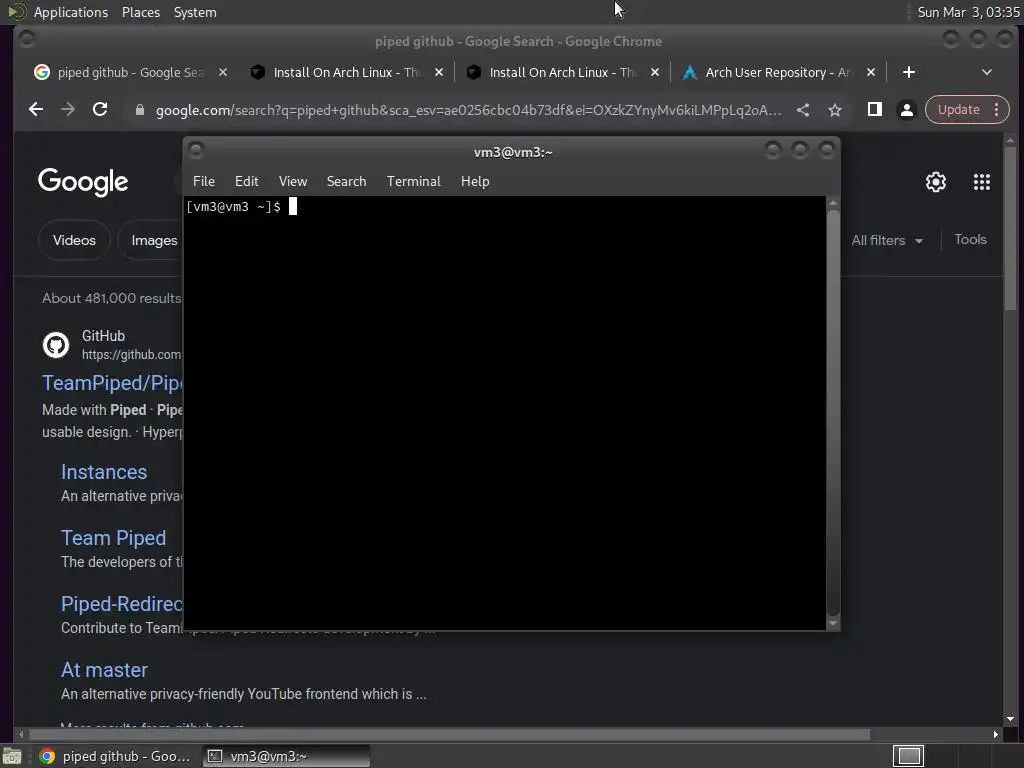Click the Update button in Chrome

(x=958, y=110)
